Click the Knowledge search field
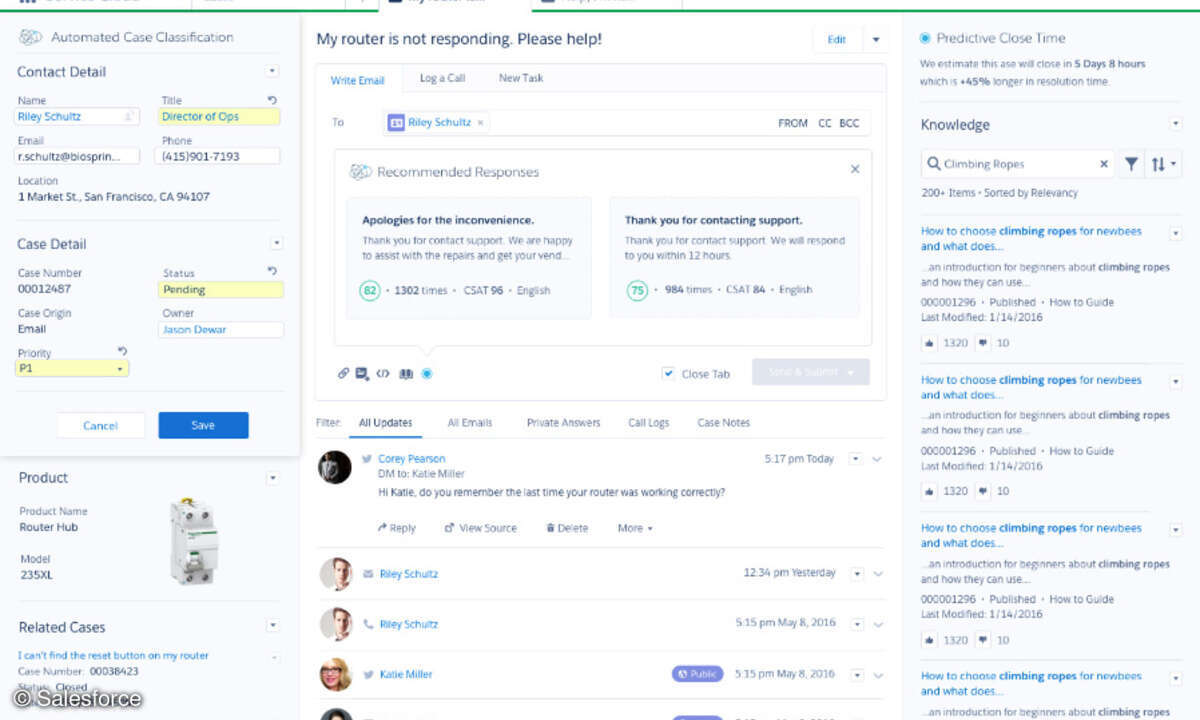 pyautogui.click(x=1018, y=164)
